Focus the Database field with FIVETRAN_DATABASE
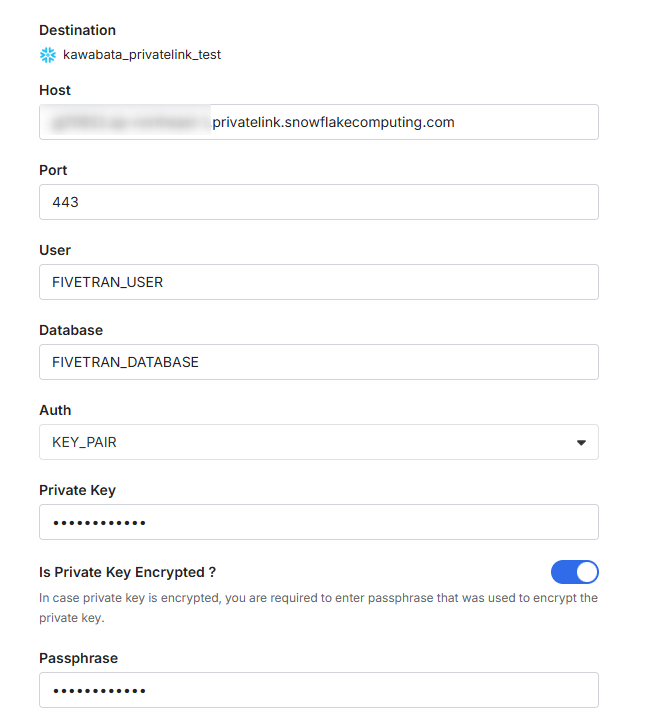This screenshot has height=724, width=667. 318,362
